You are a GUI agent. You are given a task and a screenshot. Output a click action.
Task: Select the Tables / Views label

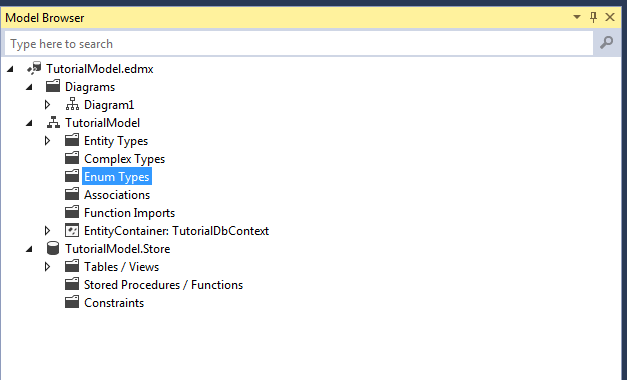[122, 267]
